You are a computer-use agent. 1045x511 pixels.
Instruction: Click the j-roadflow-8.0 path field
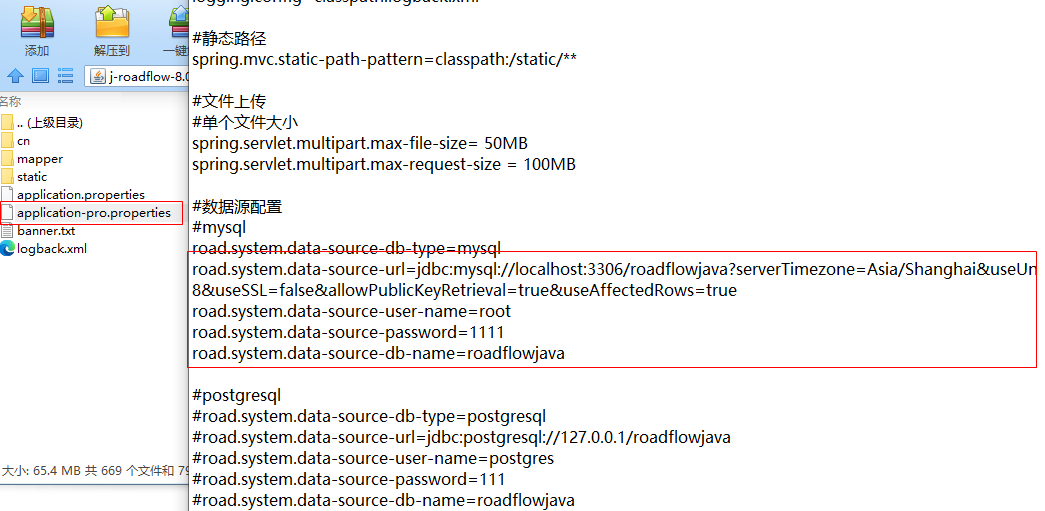[137, 76]
